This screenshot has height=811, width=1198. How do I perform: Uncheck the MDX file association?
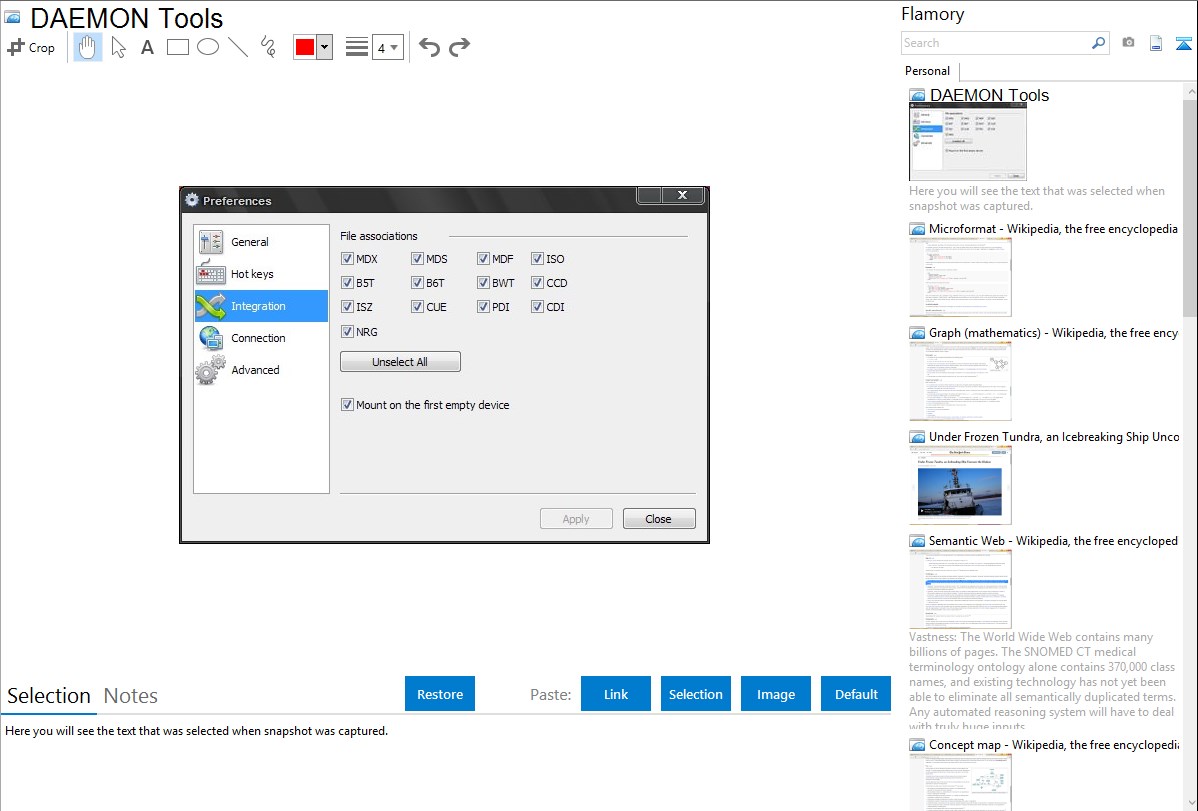348,259
